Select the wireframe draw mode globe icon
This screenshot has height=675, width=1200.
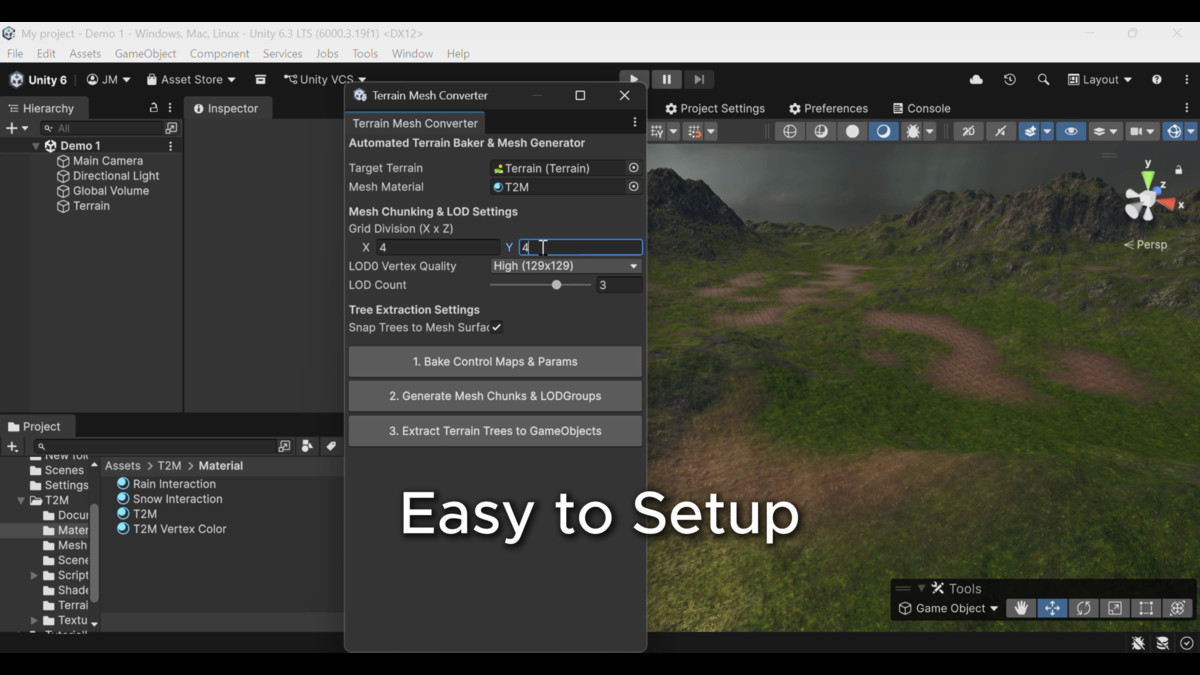coord(790,132)
